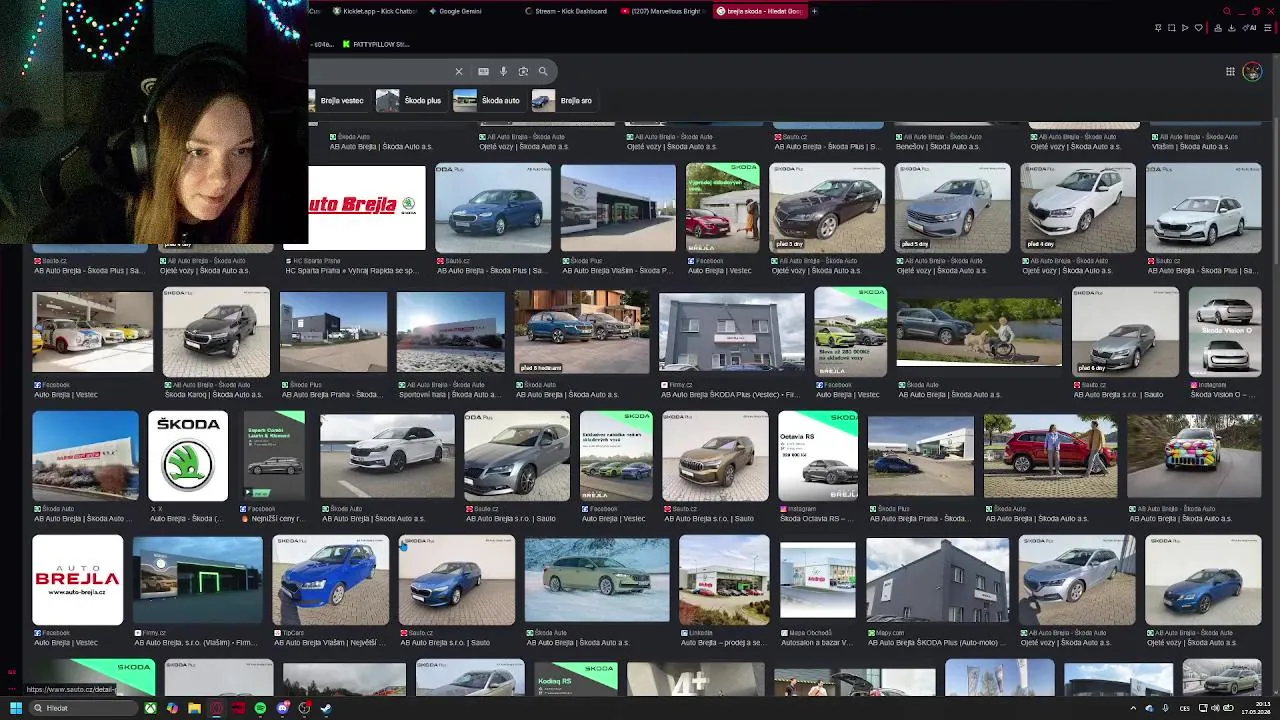
Task: Show hidden system tray icons
Action: click(1133, 708)
